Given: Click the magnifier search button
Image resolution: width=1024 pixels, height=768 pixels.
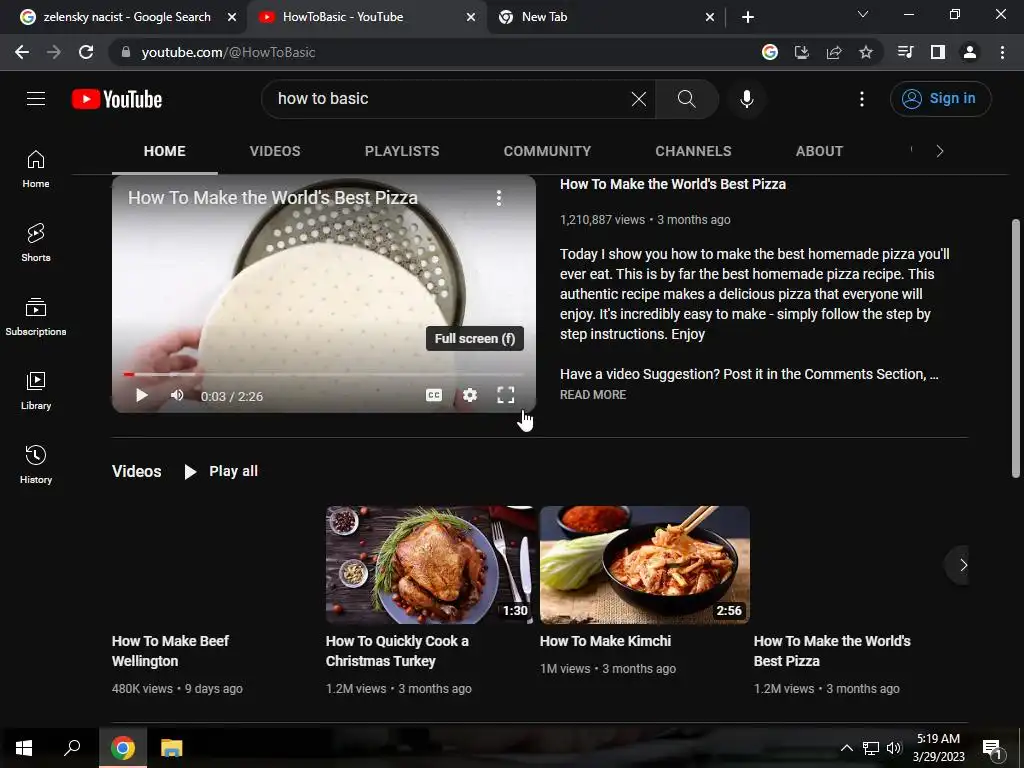Looking at the screenshot, I should click(686, 99).
